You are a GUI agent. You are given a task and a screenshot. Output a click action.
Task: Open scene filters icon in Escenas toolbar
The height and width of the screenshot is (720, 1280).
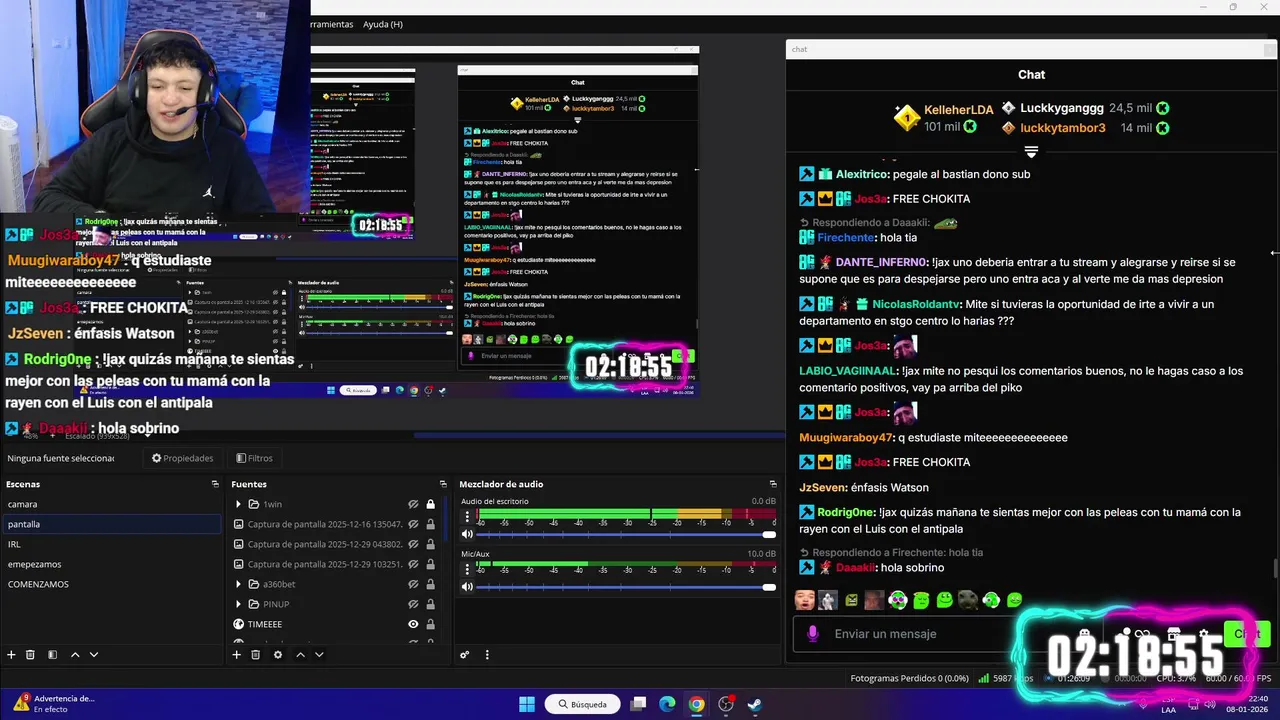[x=52, y=655]
